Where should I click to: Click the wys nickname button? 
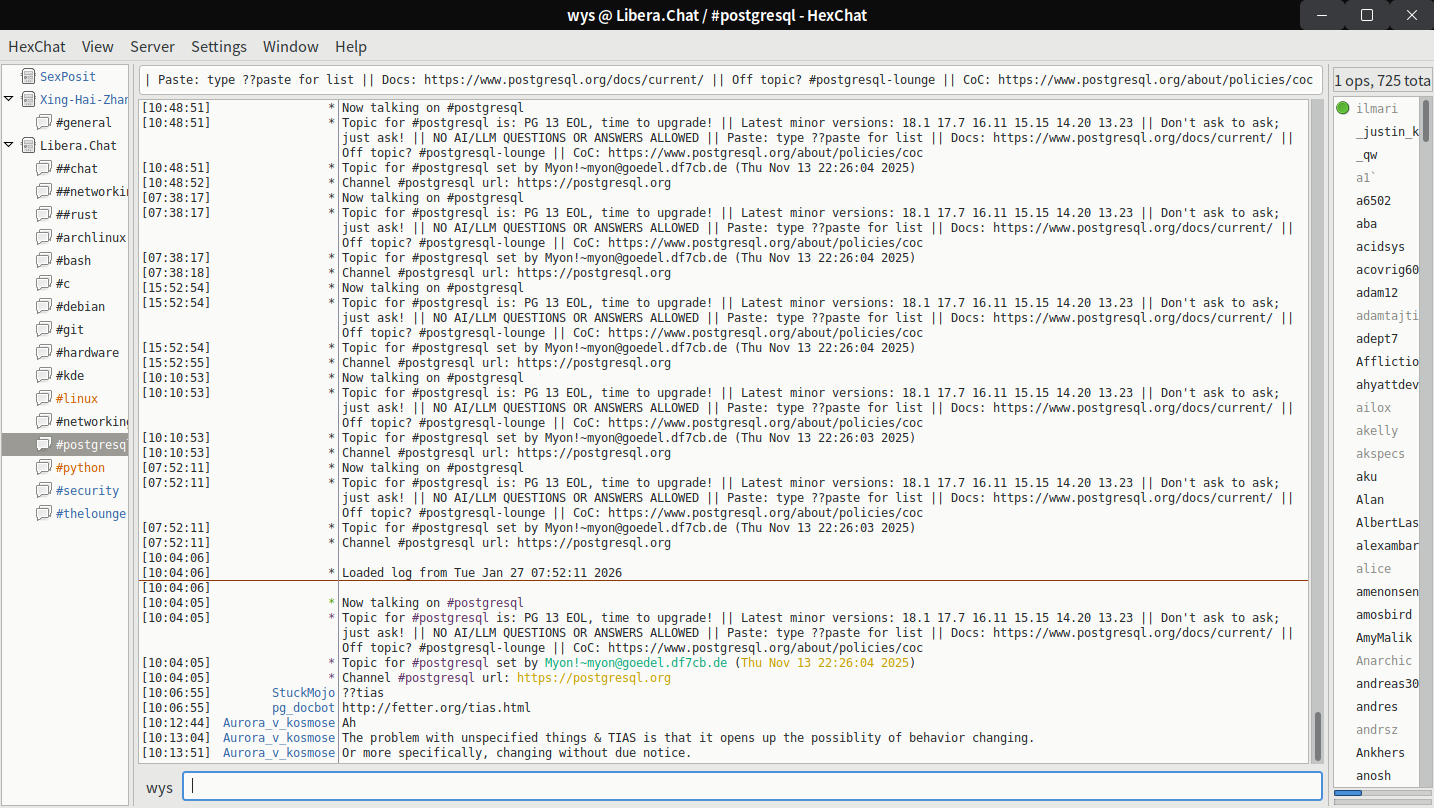159,787
